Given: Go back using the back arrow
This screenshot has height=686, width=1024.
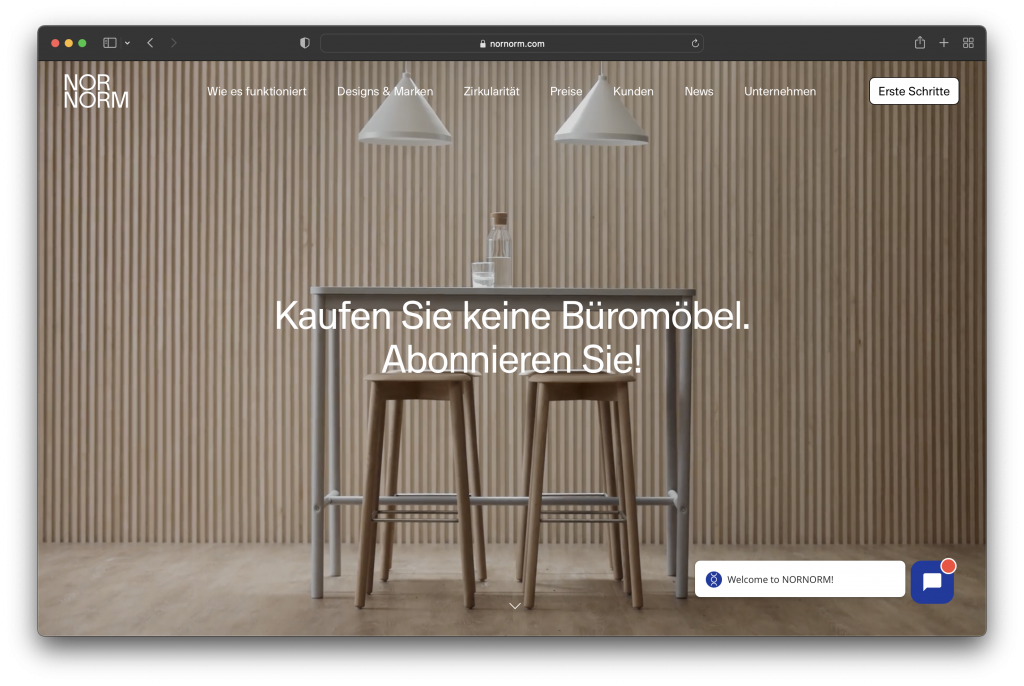Looking at the screenshot, I should coord(150,43).
